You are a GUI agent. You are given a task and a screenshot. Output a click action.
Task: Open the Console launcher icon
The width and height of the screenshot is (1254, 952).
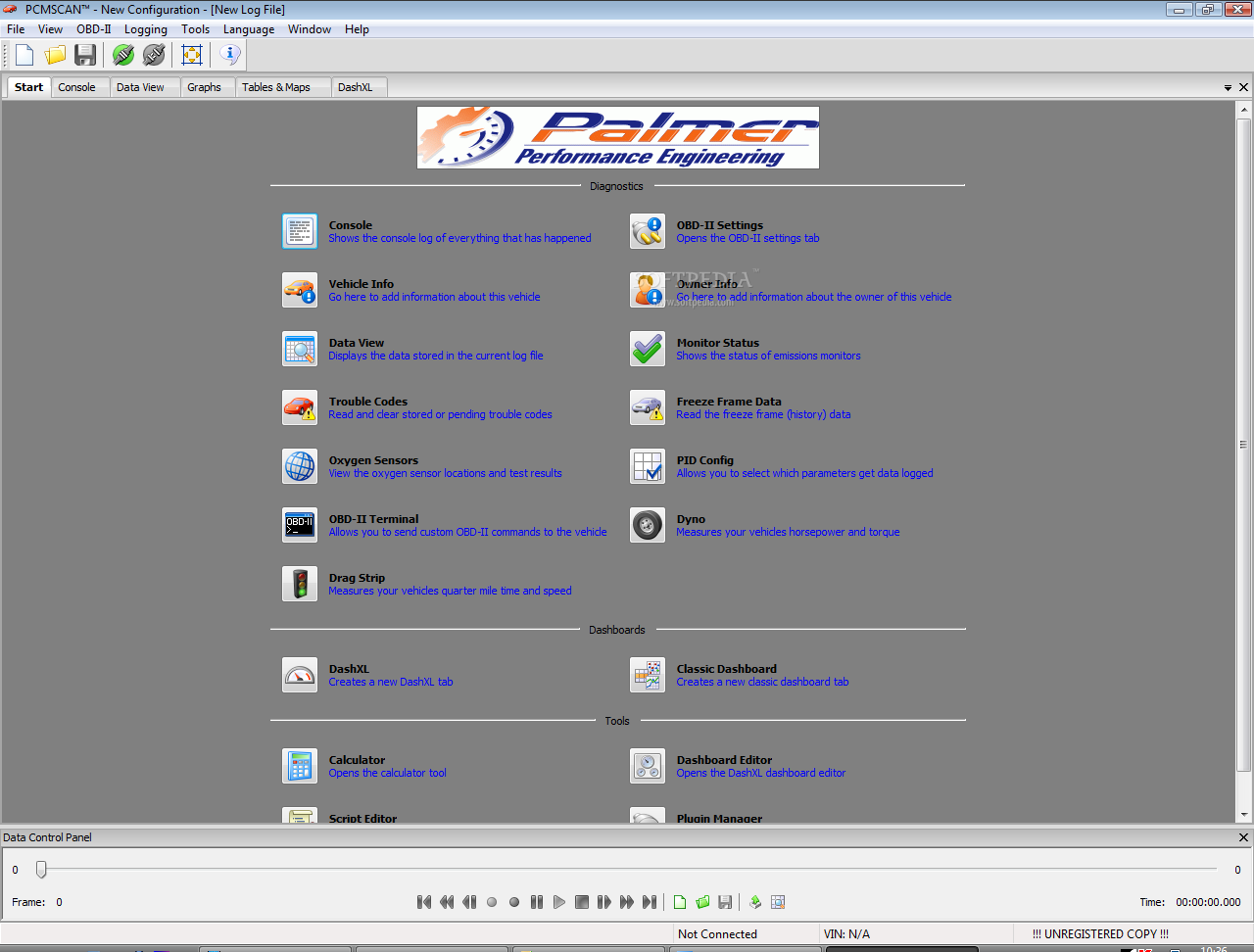(x=300, y=231)
